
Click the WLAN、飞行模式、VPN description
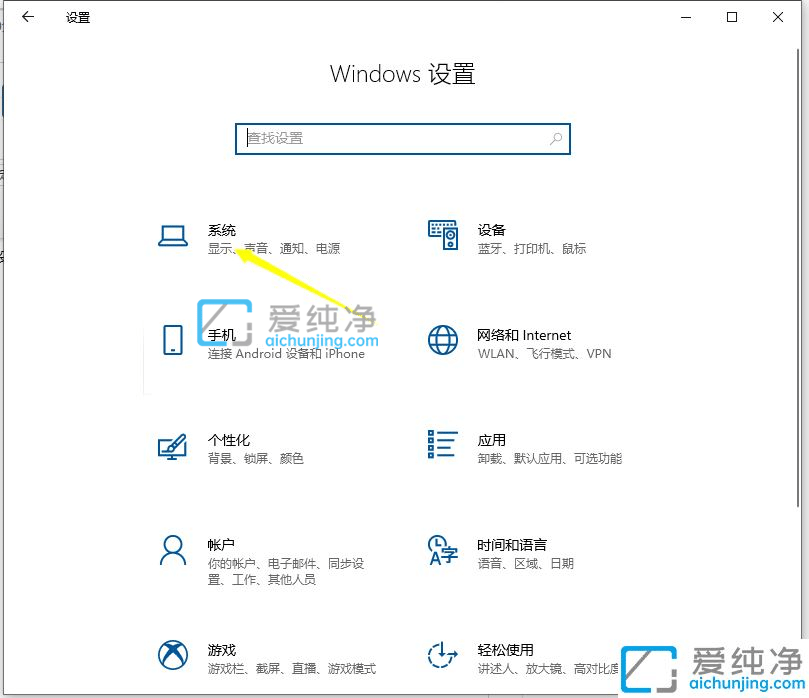pos(544,354)
